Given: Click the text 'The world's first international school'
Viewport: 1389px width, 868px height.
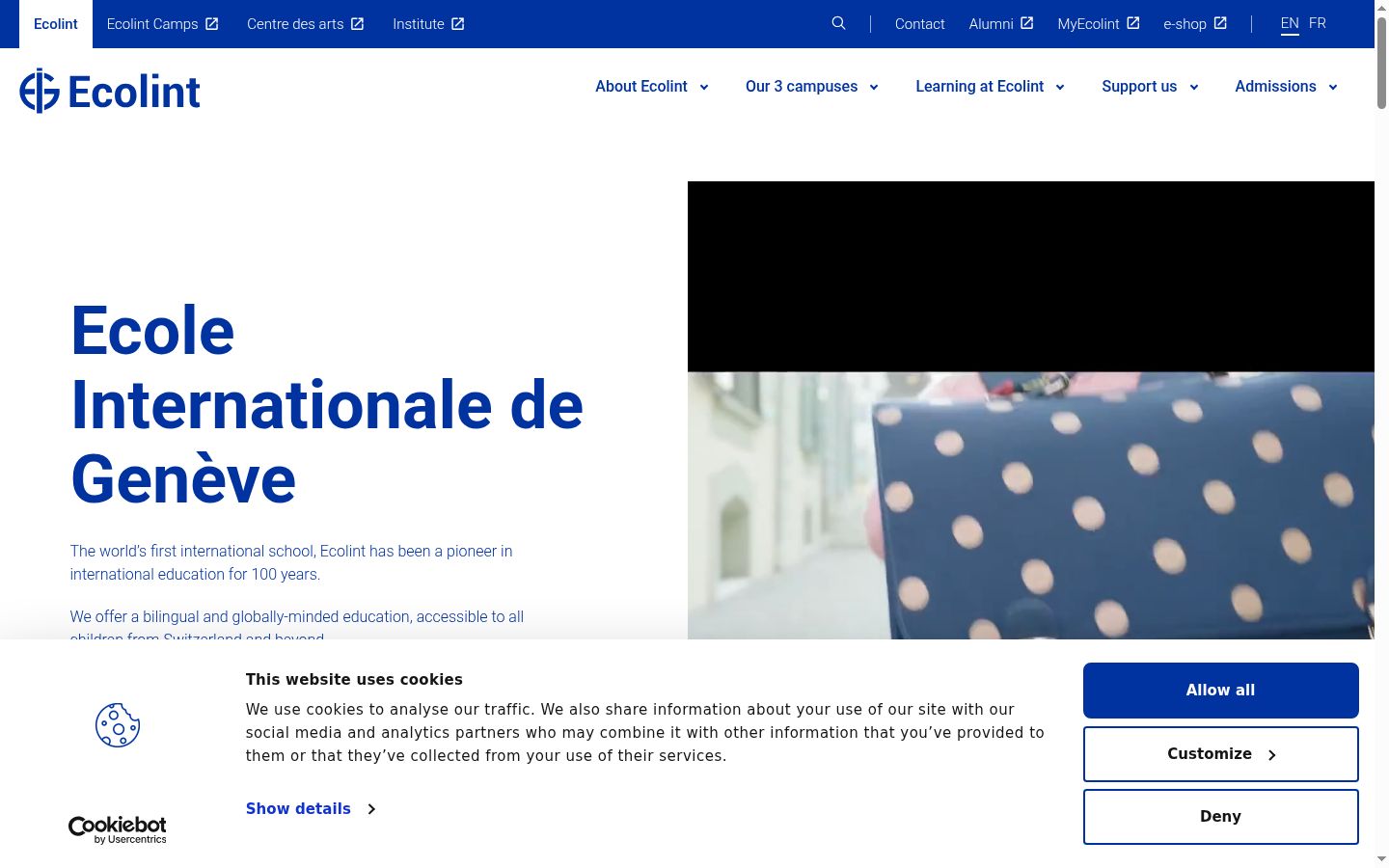Looking at the screenshot, I should coord(192,552).
